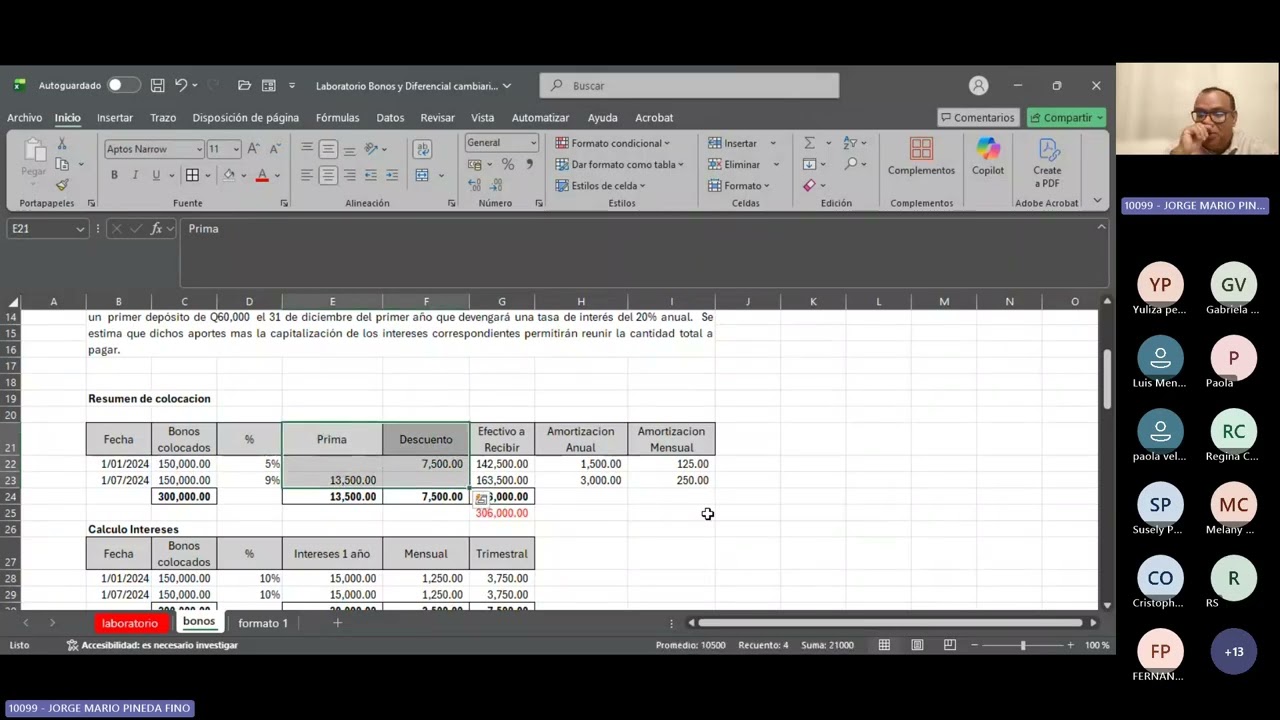Open the Comentarios pane button

977,118
